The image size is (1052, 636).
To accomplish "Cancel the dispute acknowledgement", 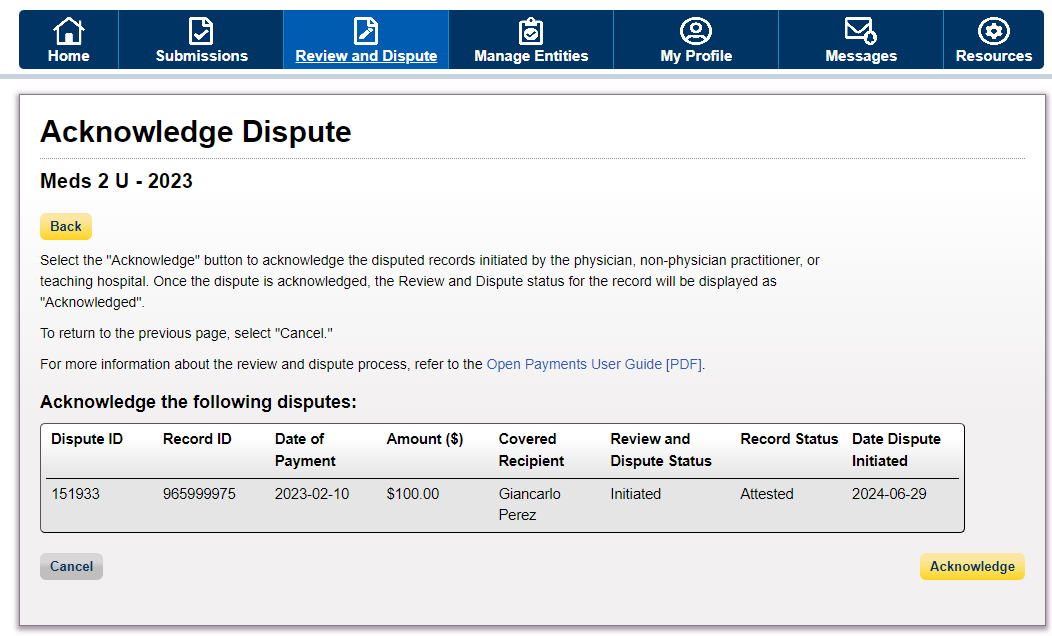I will pyautogui.click(x=71, y=567).
